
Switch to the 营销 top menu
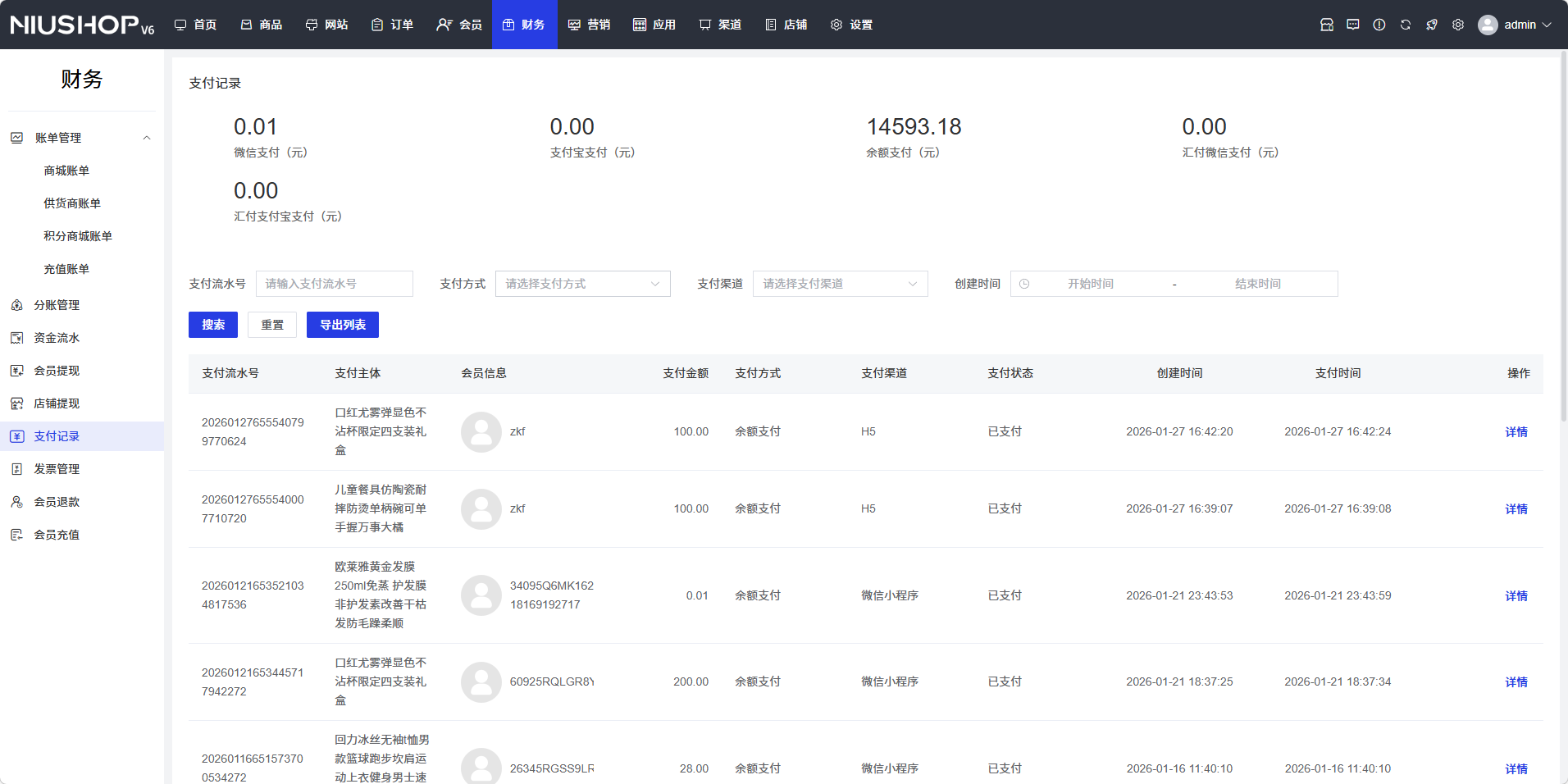point(589,25)
